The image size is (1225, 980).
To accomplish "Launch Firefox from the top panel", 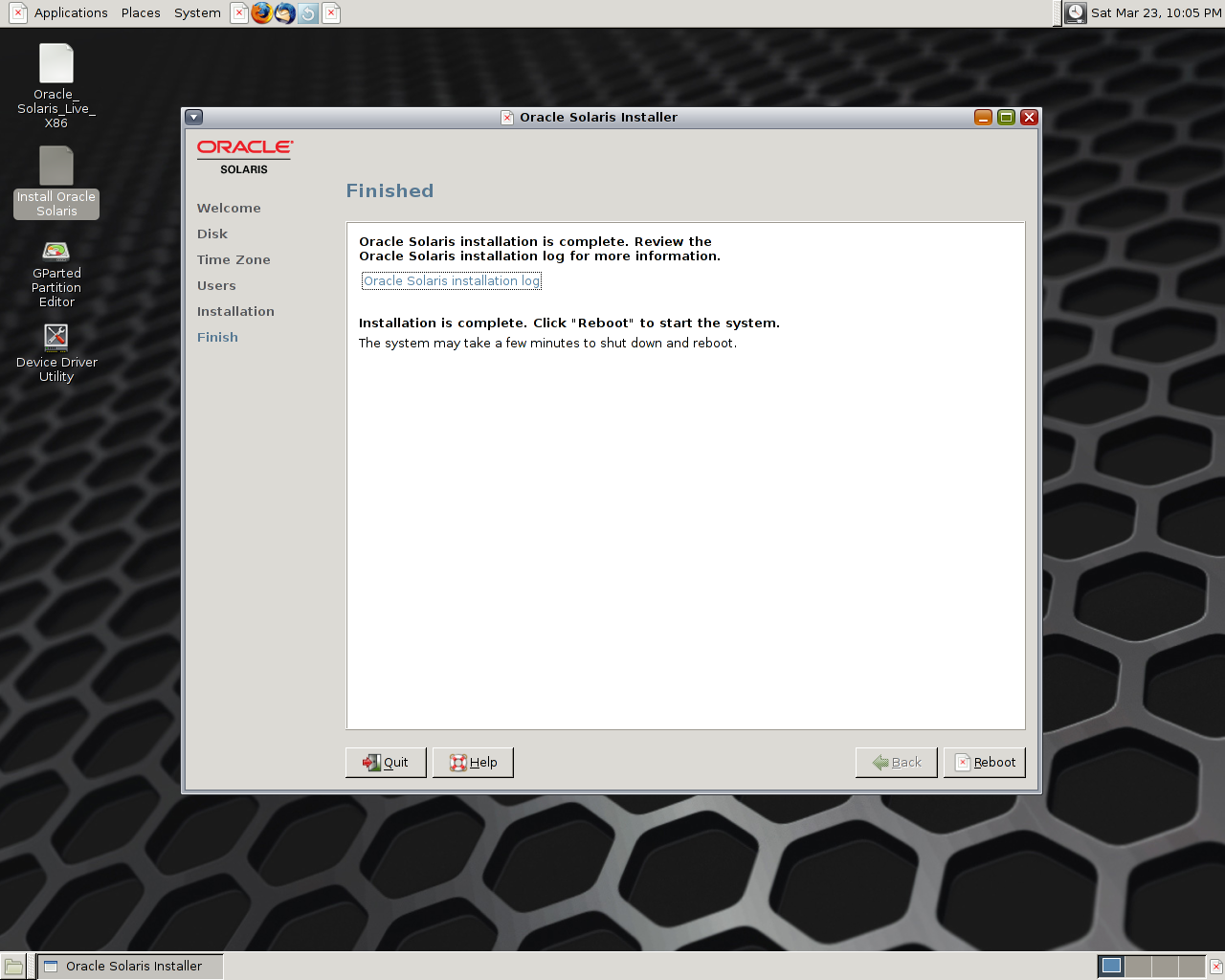I will click(261, 13).
